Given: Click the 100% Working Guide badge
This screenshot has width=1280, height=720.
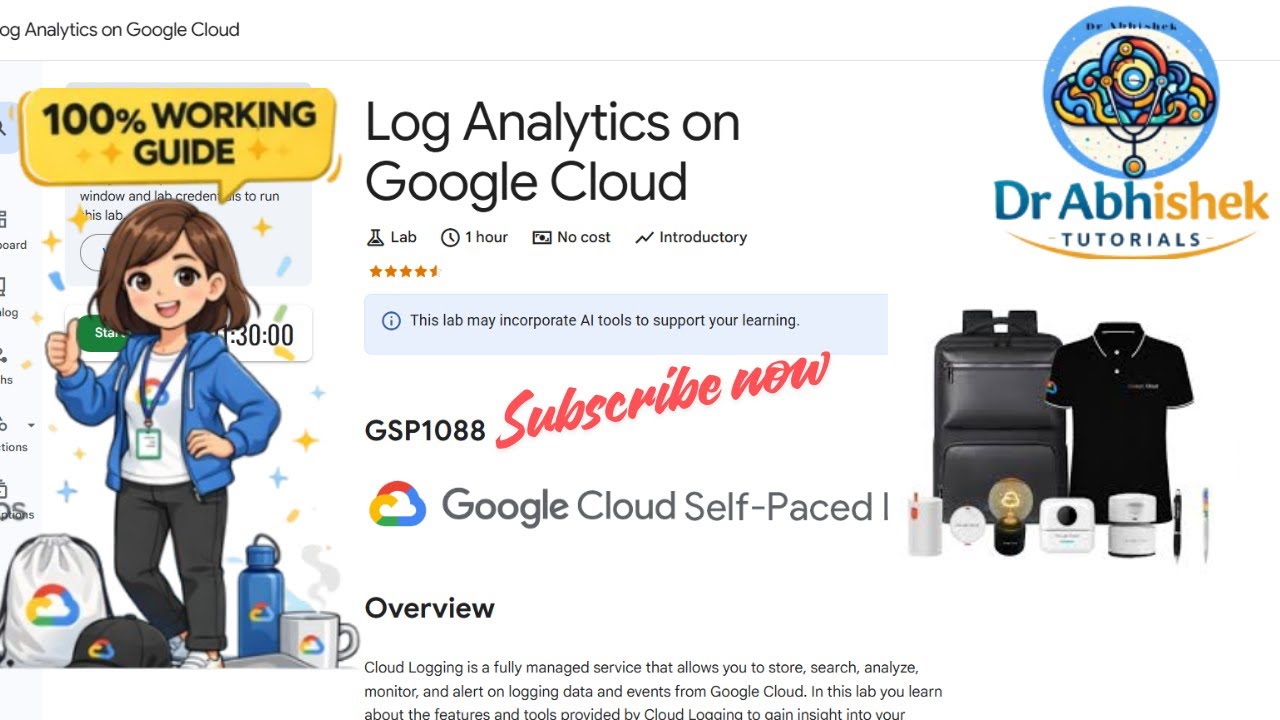Looking at the screenshot, I should click(180, 134).
